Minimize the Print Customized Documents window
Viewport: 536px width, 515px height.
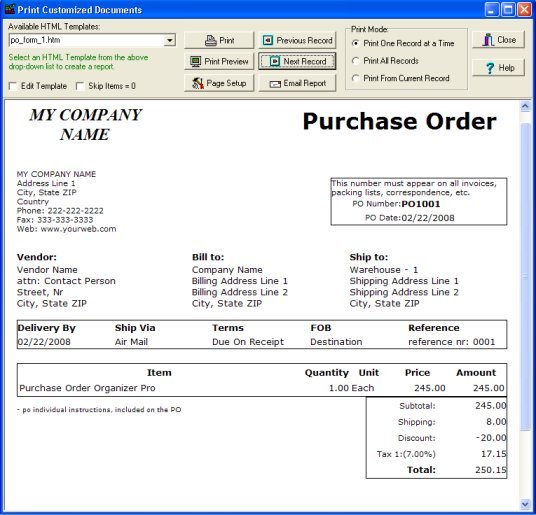point(492,10)
